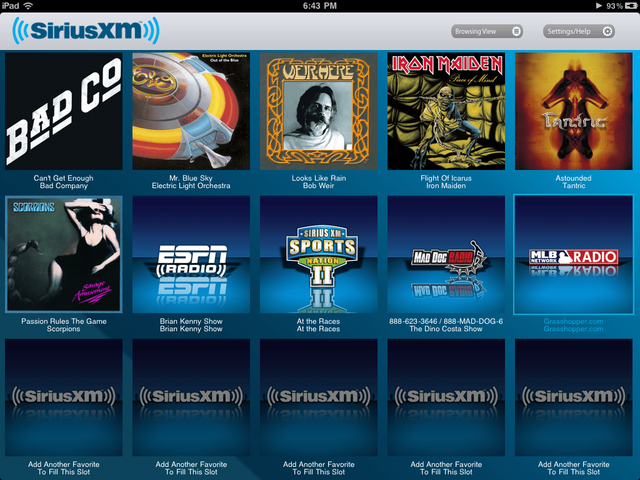Tap the SiriusXM logo in header

[x=86, y=31]
